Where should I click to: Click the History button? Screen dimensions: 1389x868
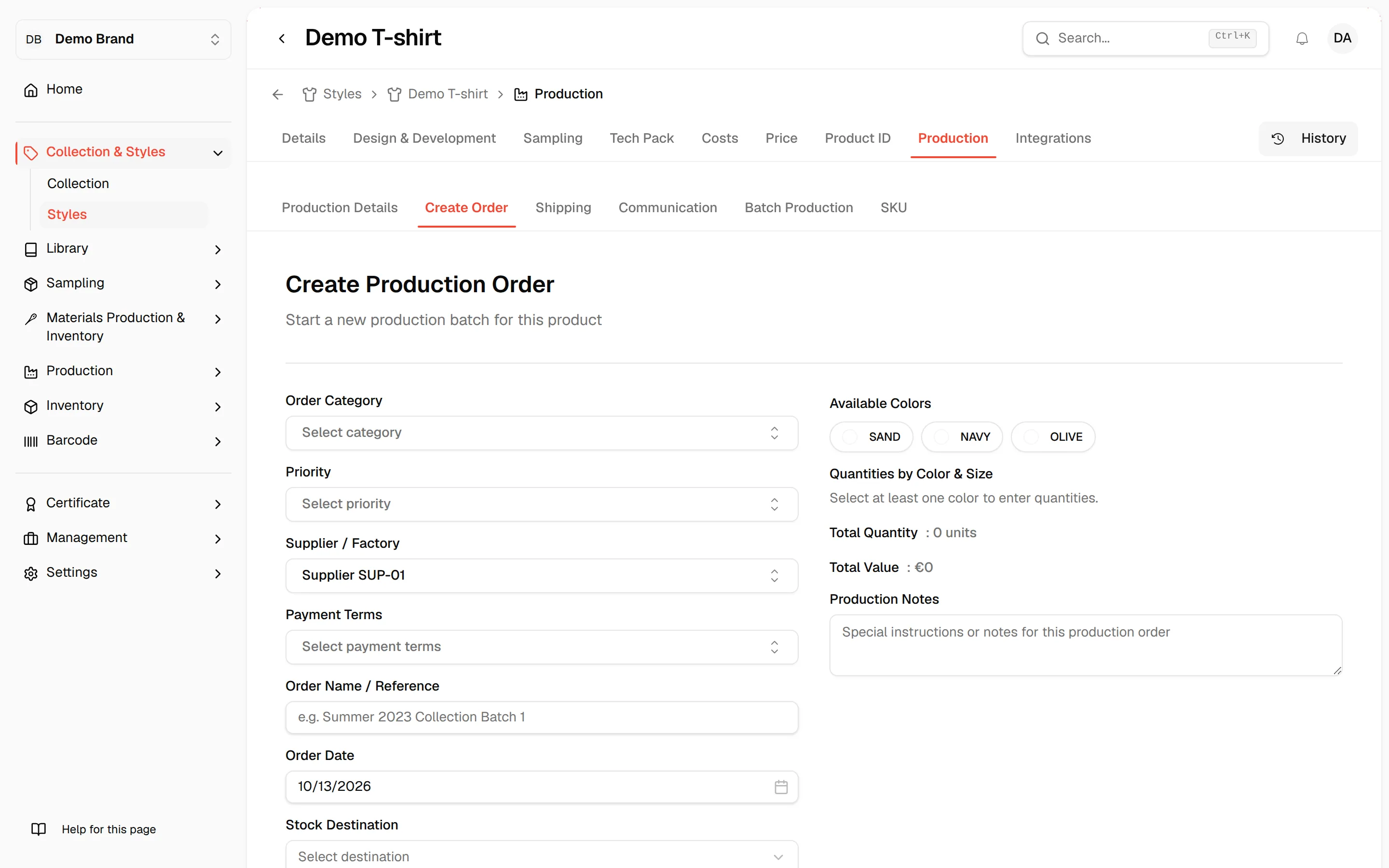[1308, 138]
